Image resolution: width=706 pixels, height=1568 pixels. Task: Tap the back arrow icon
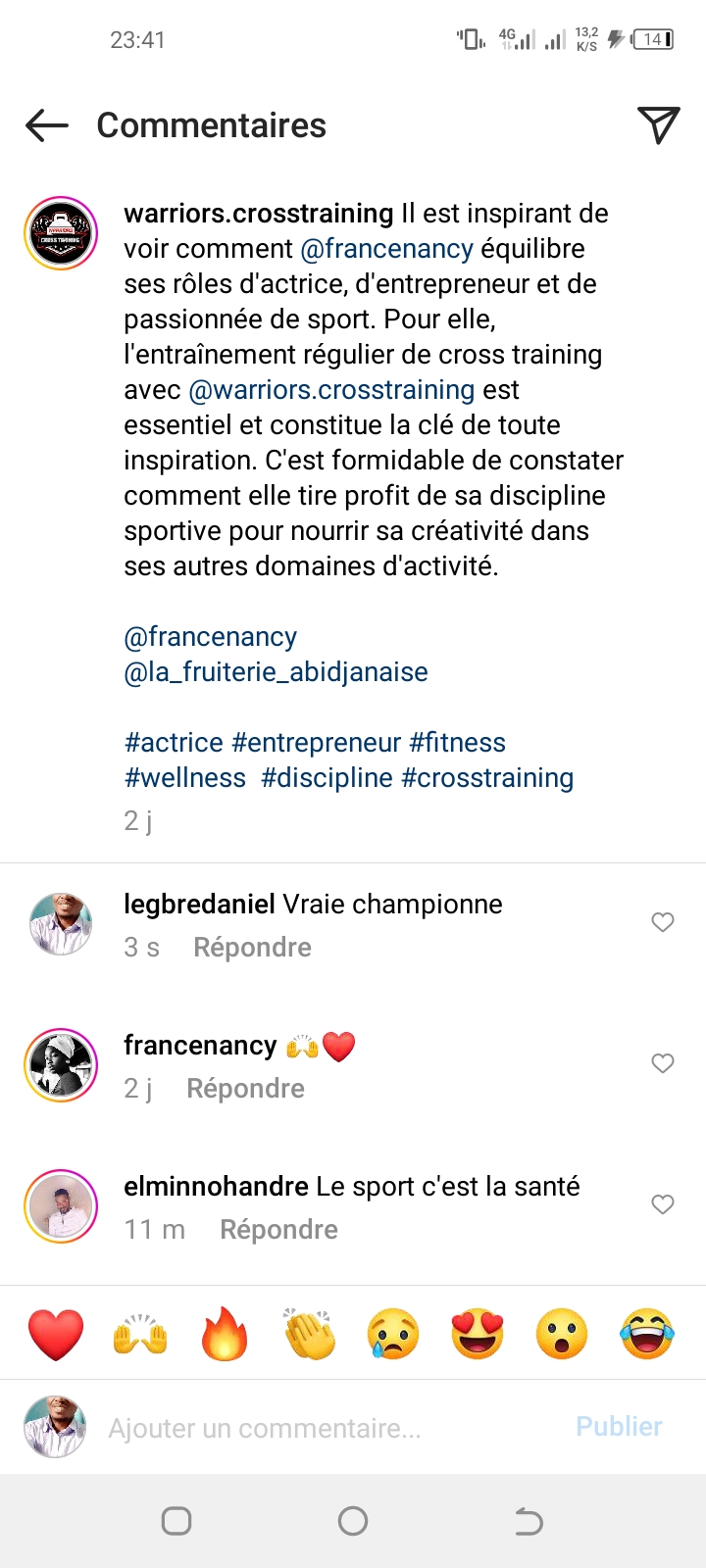pos(46,125)
